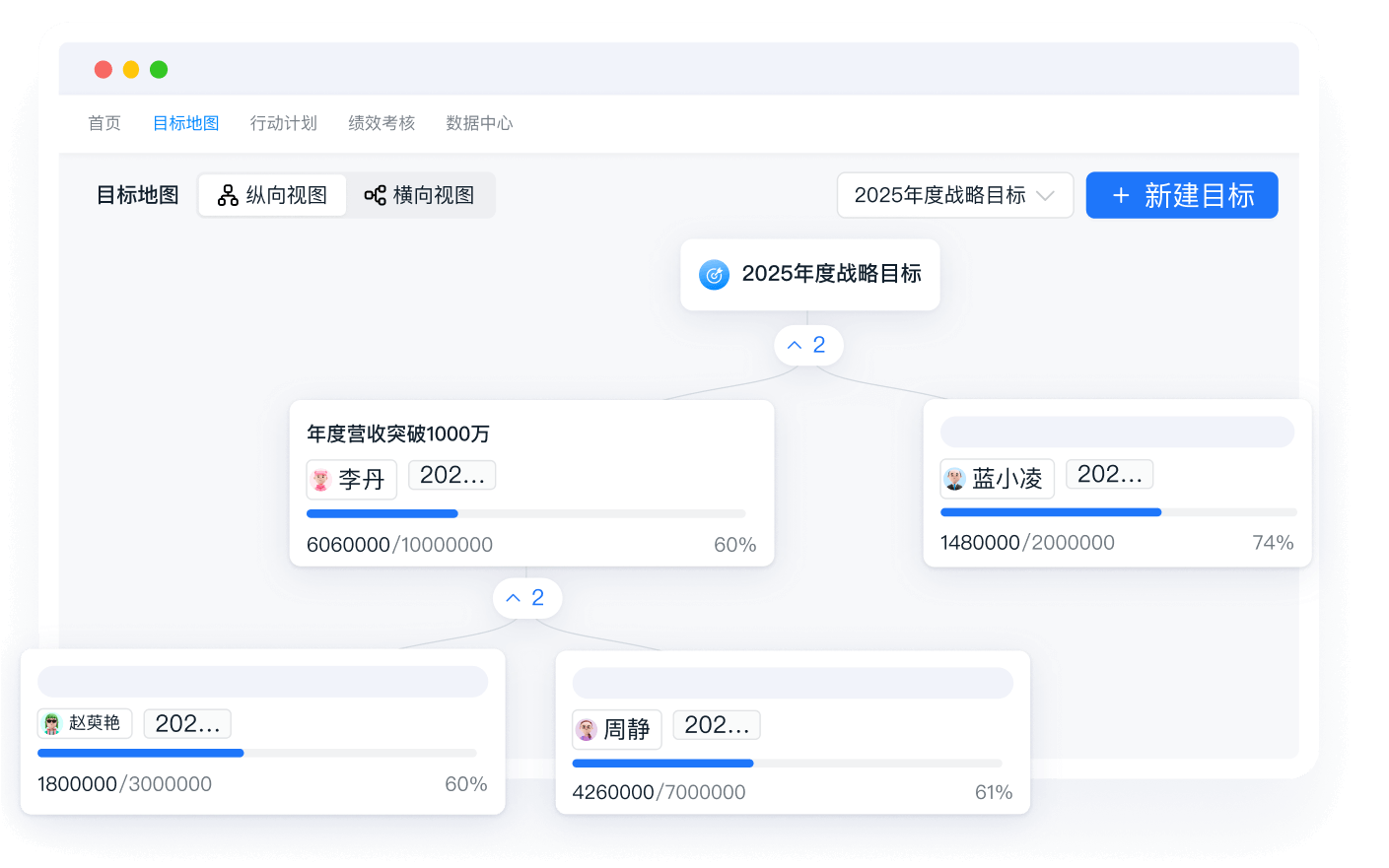Switch to the 绩效考核 tab

pos(382,122)
